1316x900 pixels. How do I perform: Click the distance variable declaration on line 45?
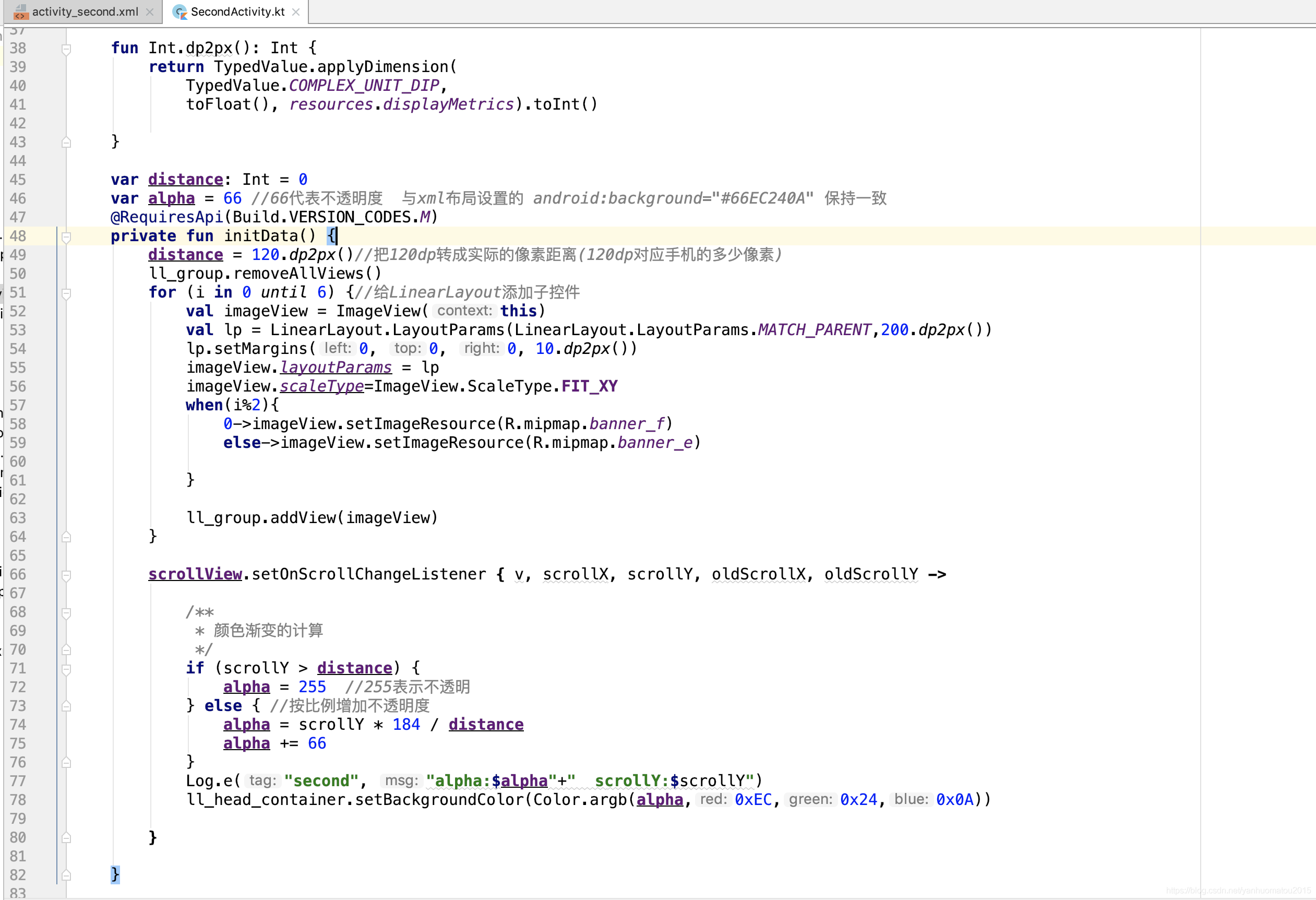tap(185, 180)
